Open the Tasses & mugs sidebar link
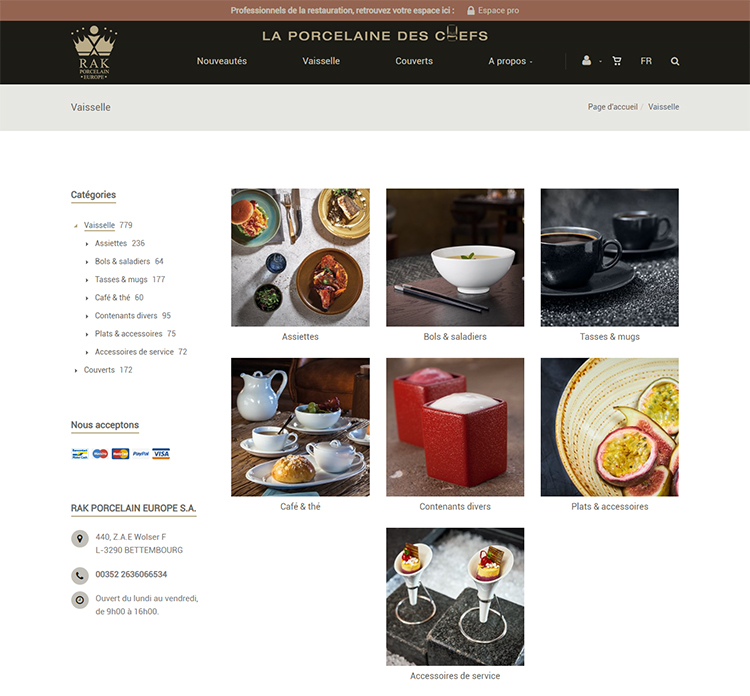The image size is (750, 696). 121,279
